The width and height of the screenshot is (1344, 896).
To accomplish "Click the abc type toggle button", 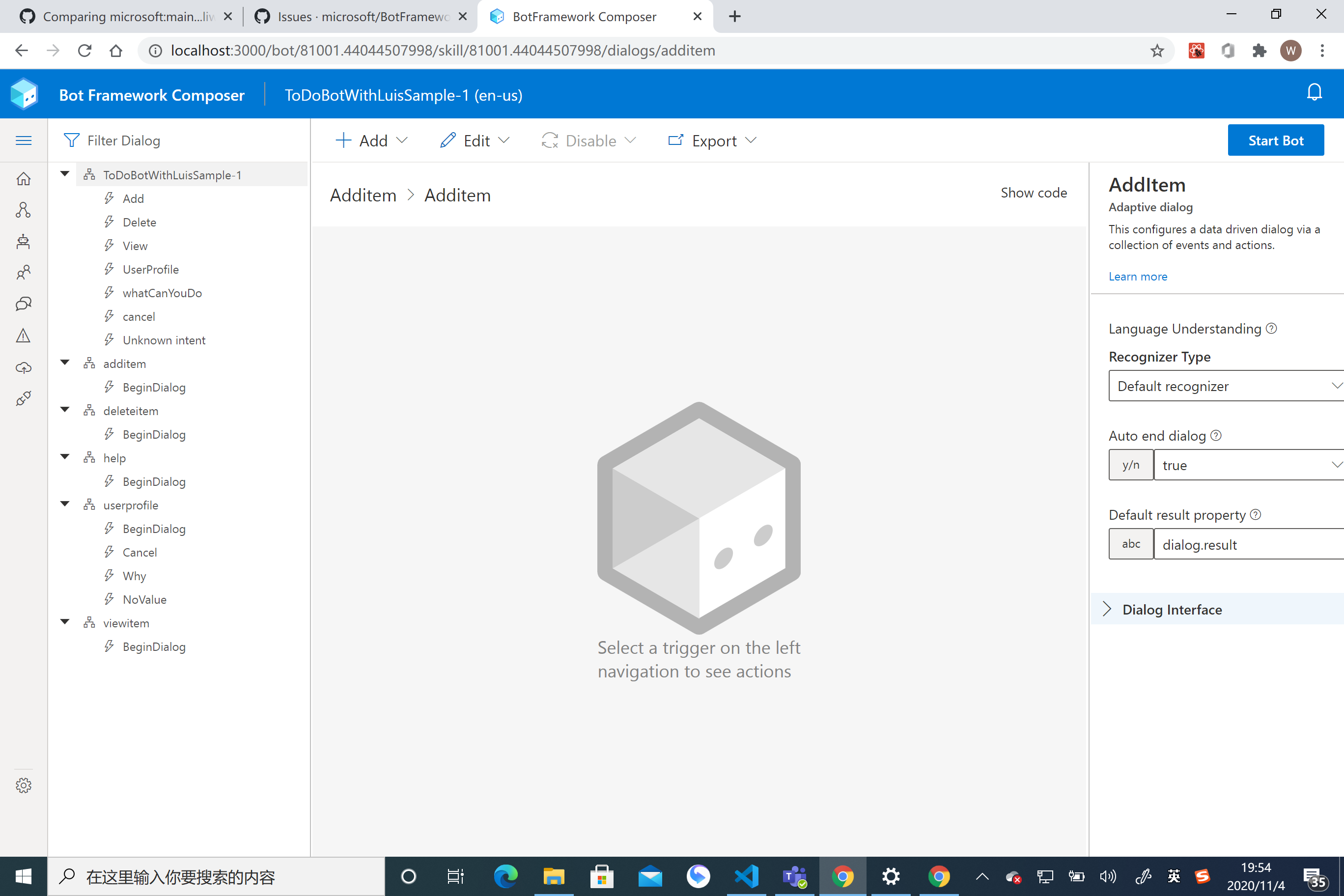I will point(1130,544).
